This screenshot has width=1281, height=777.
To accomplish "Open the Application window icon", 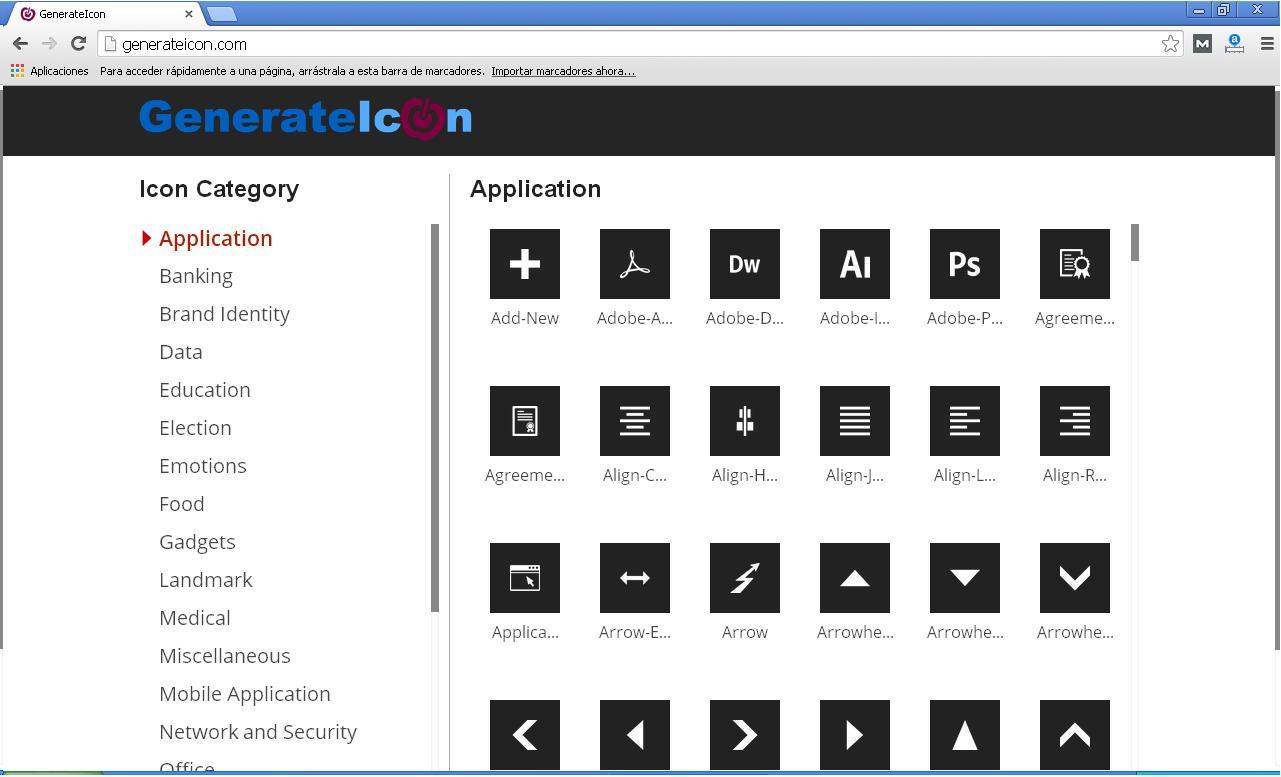I will click(525, 578).
